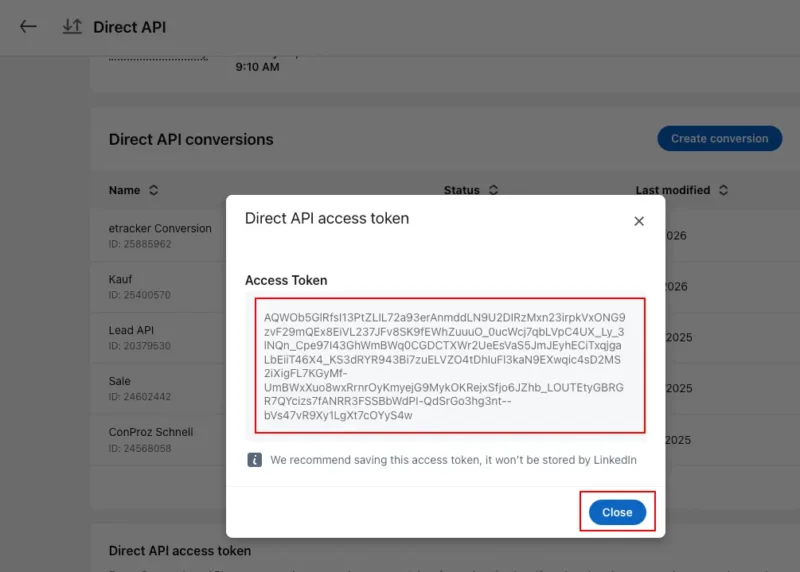This screenshot has width=800, height=572.
Task: Dismiss the dialog with the X icon
Action: pyautogui.click(x=639, y=221)
